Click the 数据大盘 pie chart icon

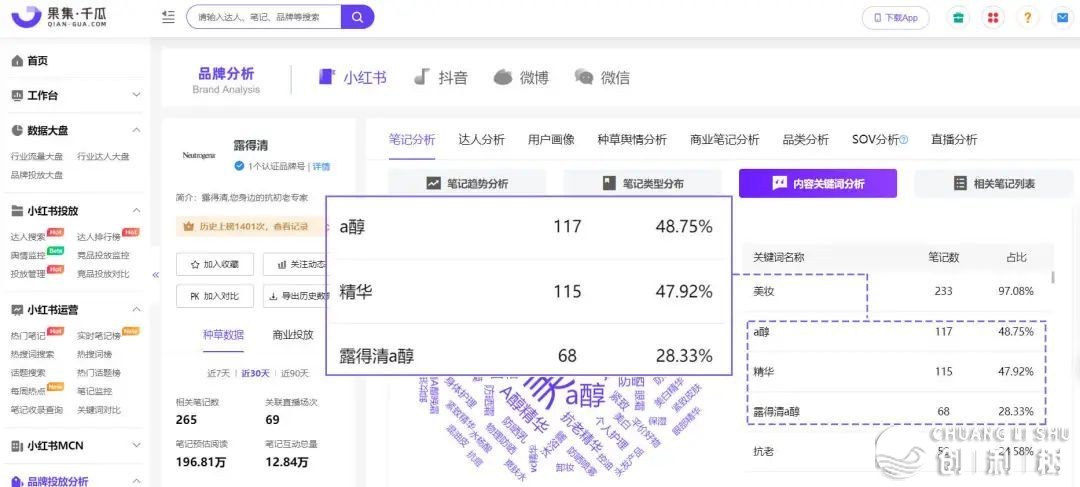[17, 130]
